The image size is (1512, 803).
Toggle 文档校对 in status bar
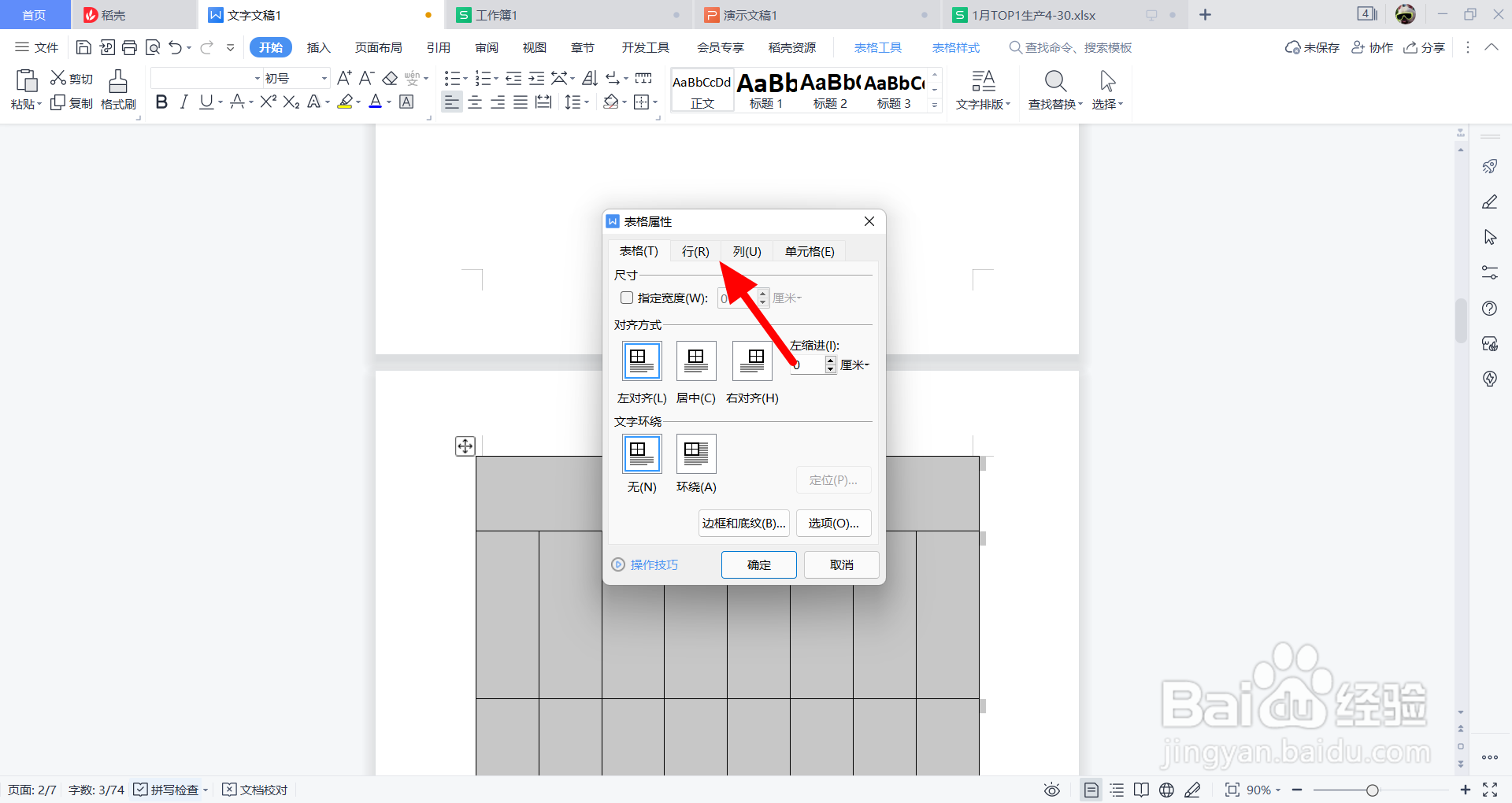[255, 790]
